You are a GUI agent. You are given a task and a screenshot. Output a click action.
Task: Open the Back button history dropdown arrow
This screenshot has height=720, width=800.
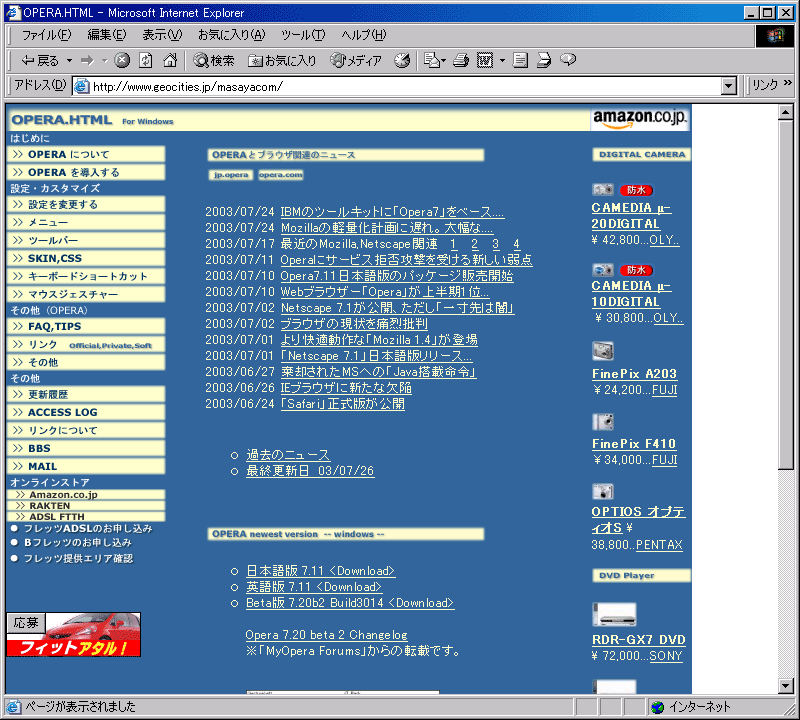(x=69, y=61)
